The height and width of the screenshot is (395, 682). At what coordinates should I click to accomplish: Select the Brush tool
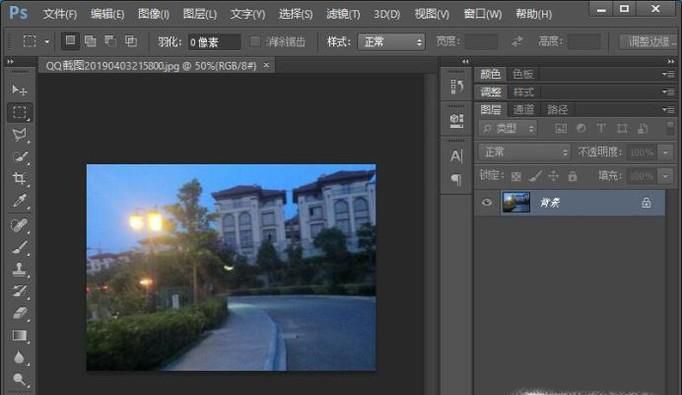[x=19, y=247]
